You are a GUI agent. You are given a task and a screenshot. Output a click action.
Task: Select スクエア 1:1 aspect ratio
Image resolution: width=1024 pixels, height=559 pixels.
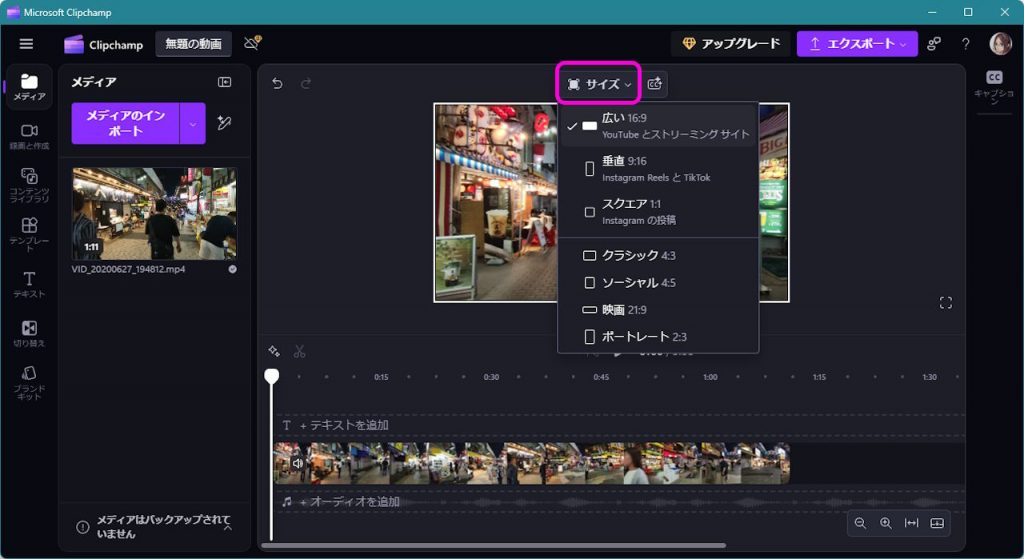click(x=658, y=212)
